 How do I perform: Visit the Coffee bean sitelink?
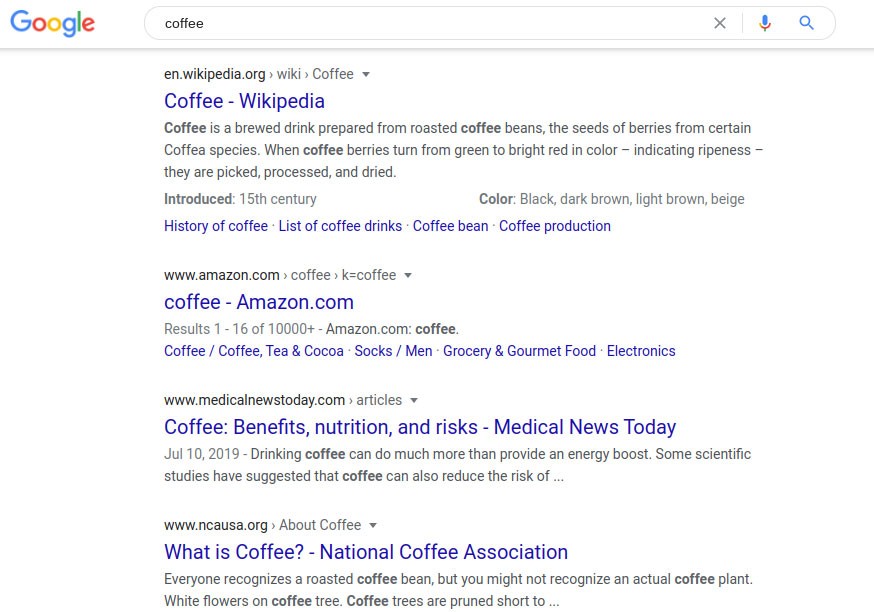(x=450, y=226)
